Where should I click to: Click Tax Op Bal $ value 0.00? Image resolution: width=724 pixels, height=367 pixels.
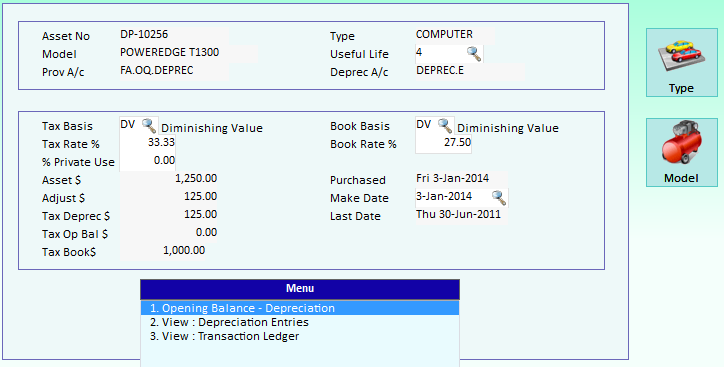coord(206,233)
